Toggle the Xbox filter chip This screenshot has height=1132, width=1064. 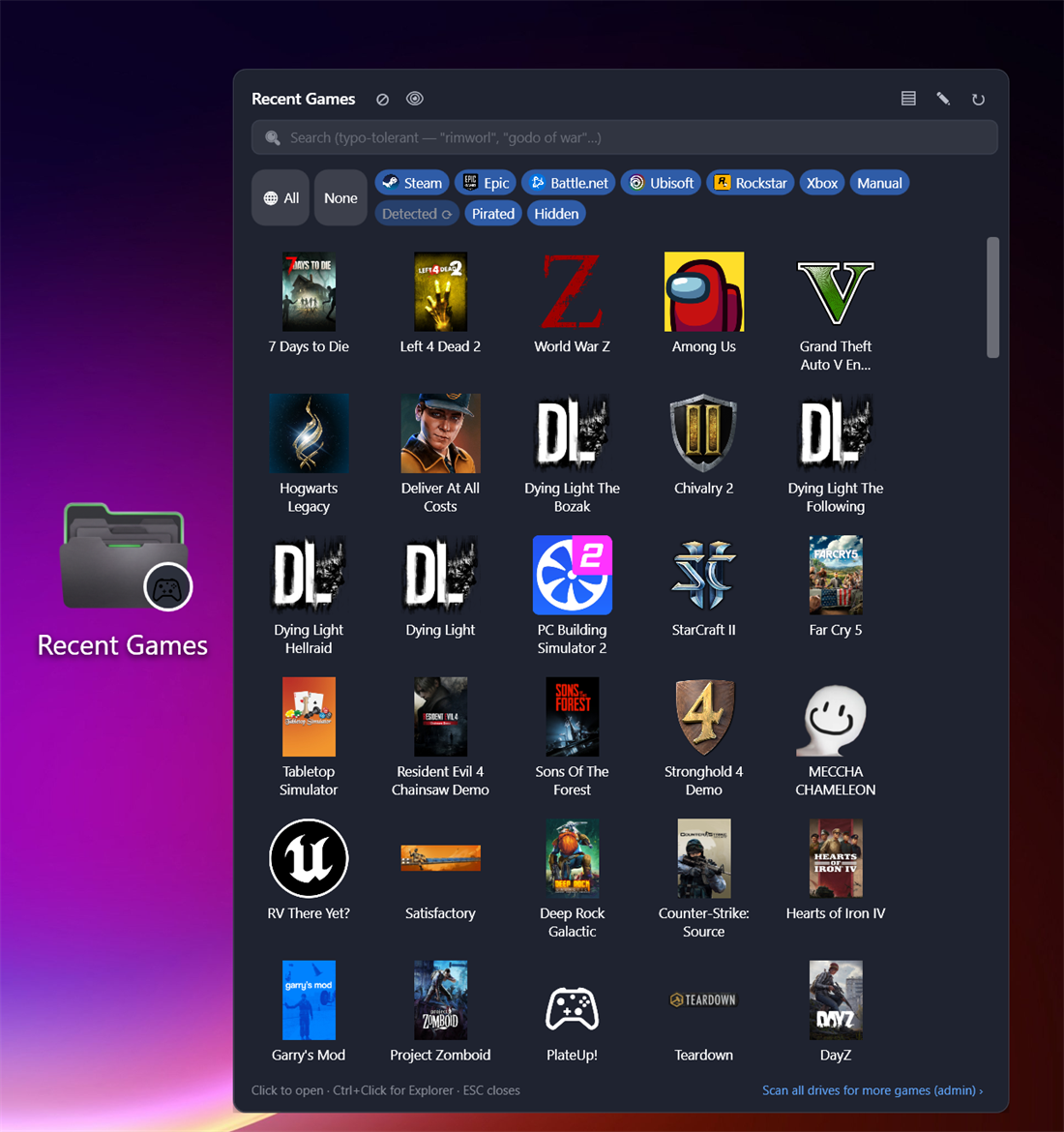[x=821, y=183]
